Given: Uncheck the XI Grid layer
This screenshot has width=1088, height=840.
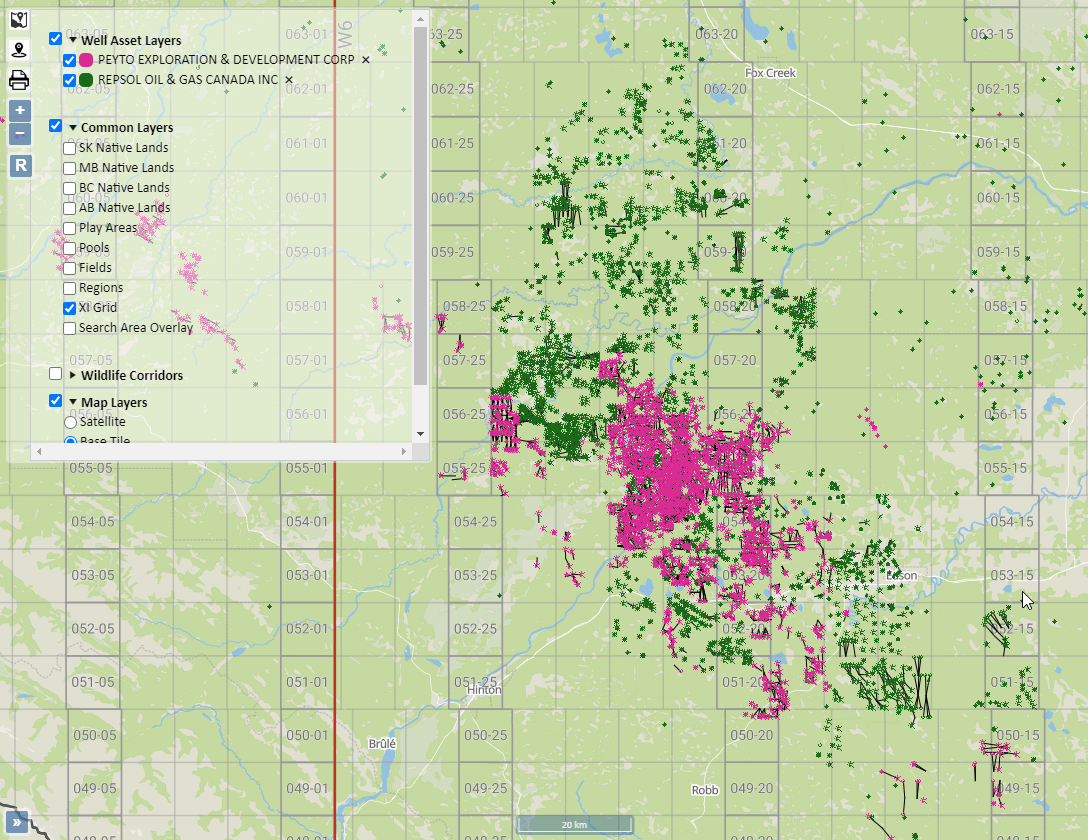Looking at the screenshot, I should (70, 308).
